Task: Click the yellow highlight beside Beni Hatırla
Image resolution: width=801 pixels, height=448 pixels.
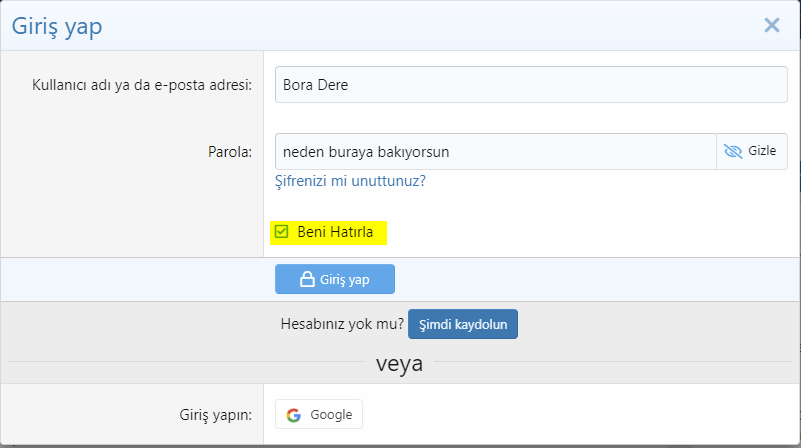Action: click(381, 232)
